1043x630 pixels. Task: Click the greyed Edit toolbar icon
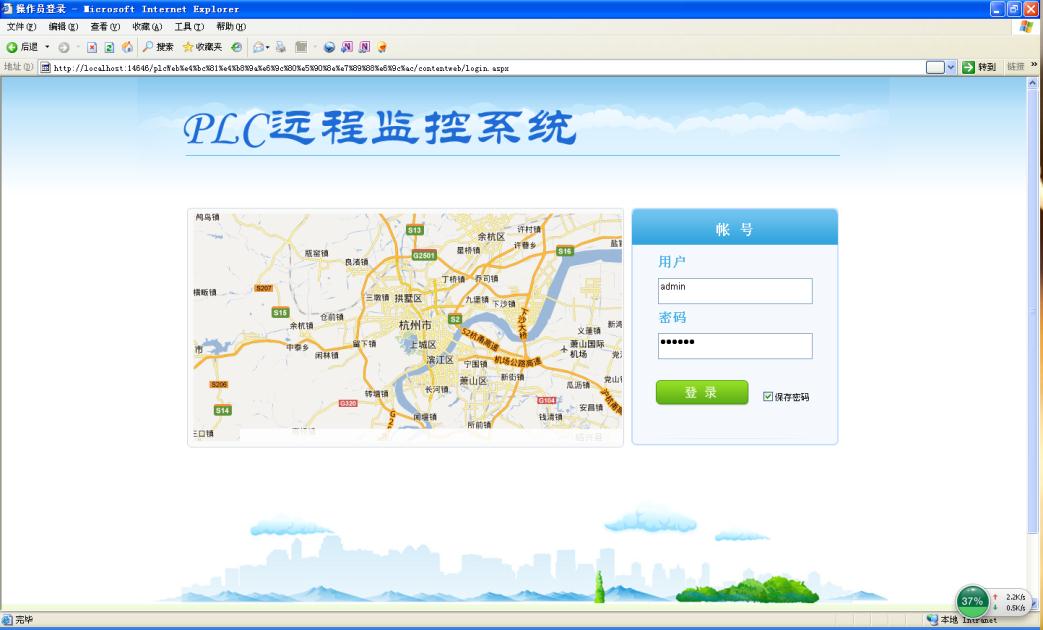click(301, 47)
